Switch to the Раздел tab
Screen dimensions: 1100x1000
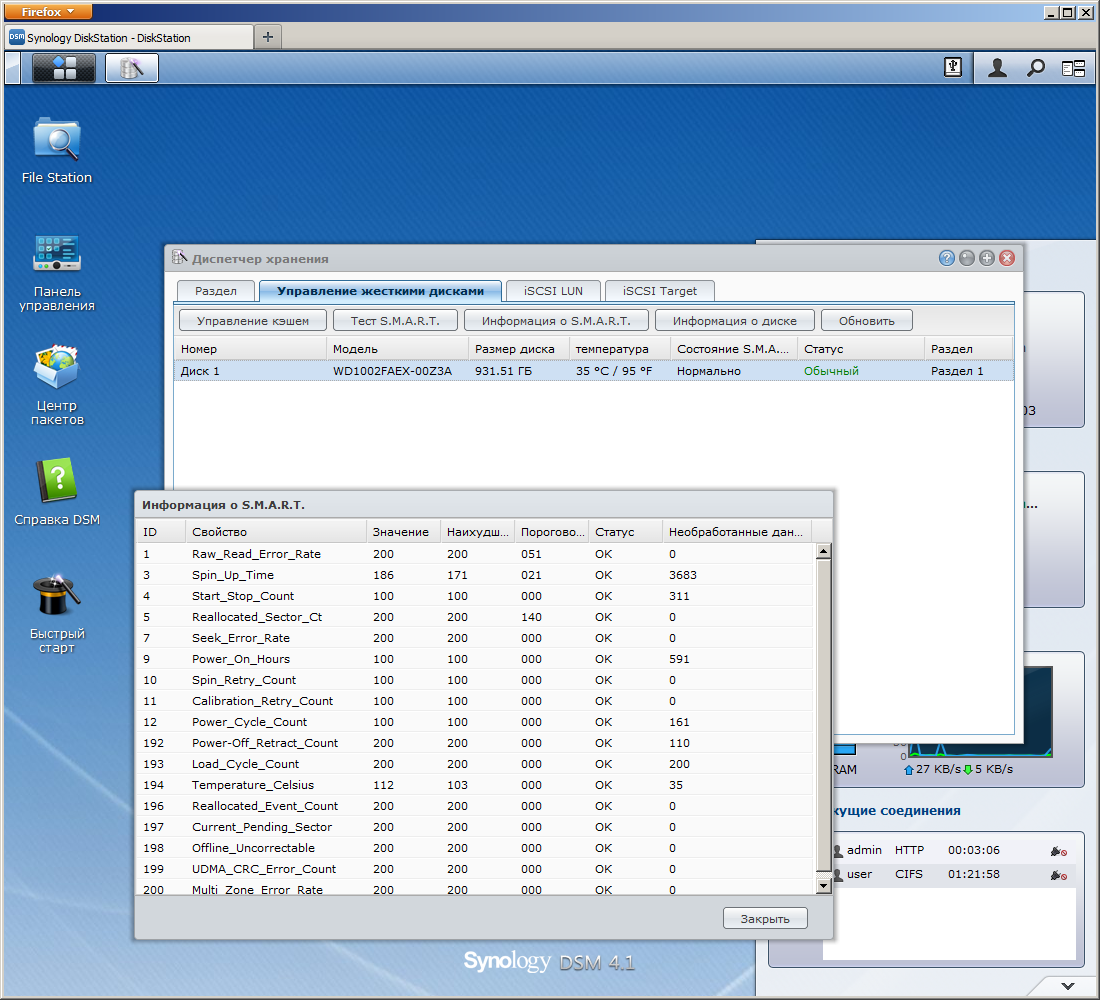[215, 291]
